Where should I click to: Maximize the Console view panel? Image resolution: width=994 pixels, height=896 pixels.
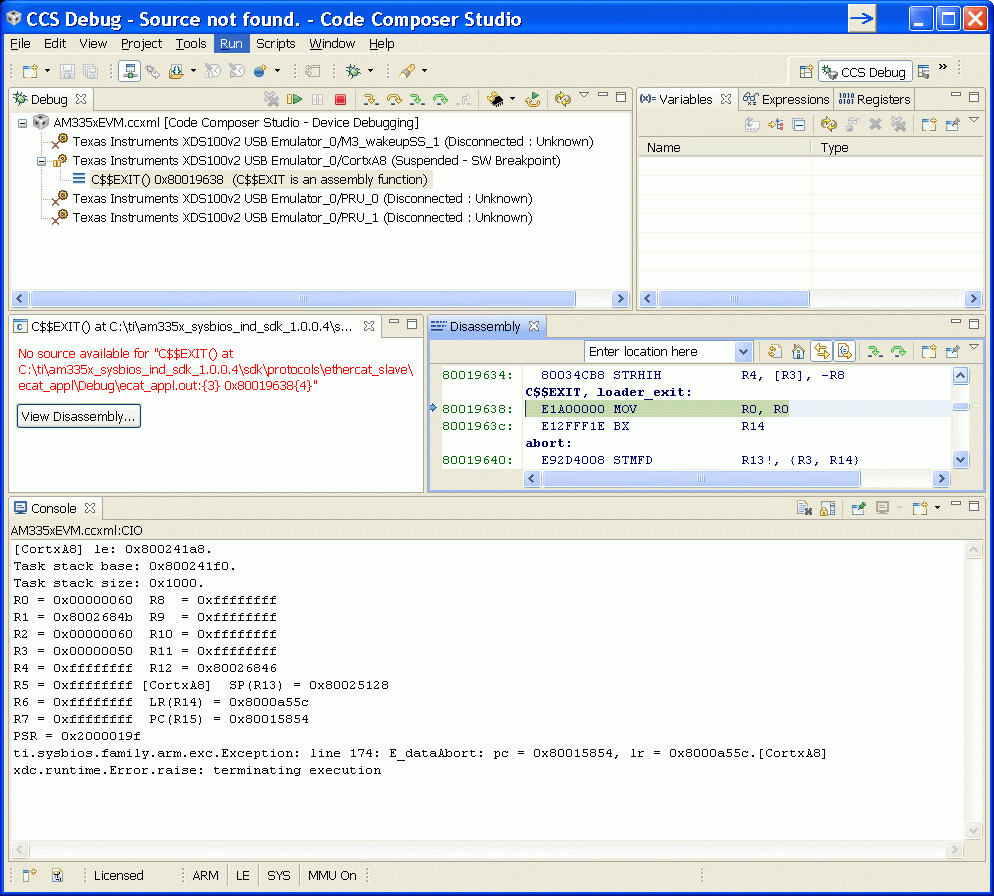click(974, 505)
